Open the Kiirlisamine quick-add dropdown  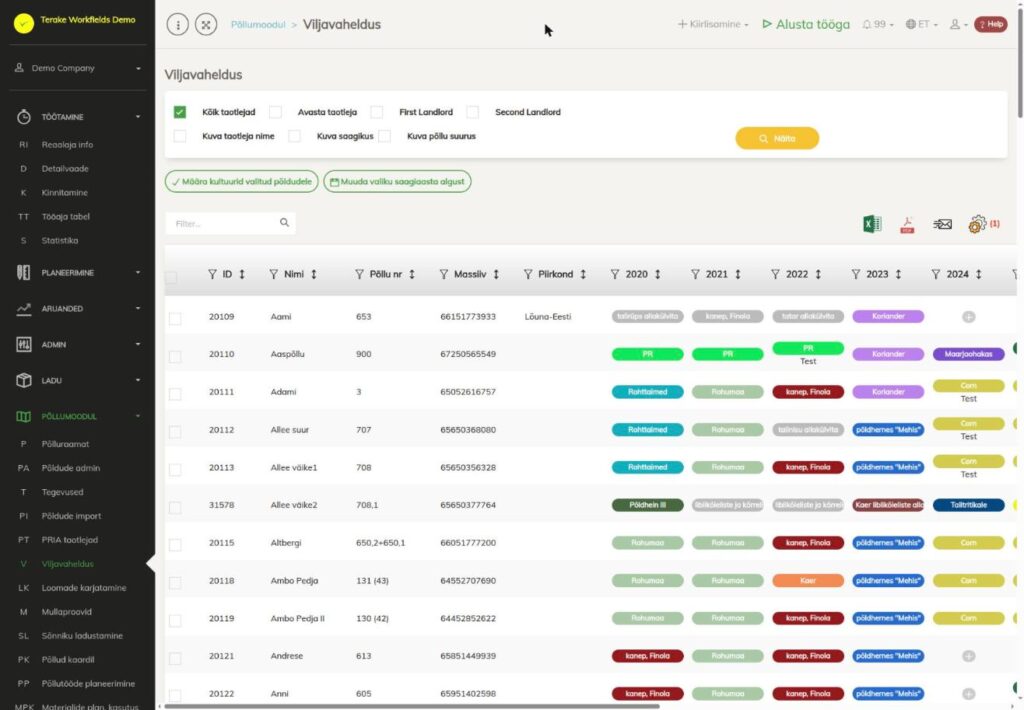click(712, 24)
